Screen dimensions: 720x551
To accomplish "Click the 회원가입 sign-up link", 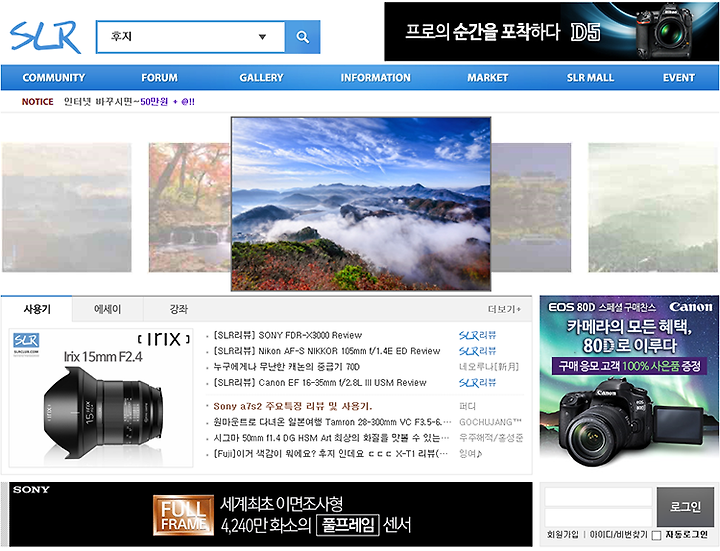I will tap(562, 534).
